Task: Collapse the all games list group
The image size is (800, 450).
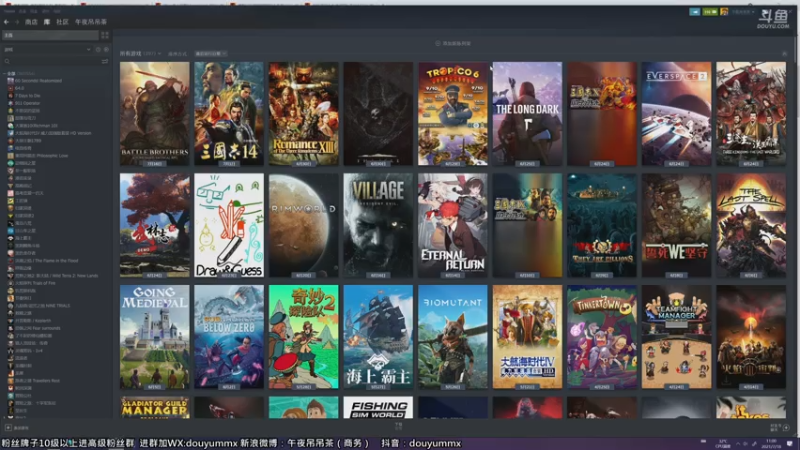Action: coord(6,73)
